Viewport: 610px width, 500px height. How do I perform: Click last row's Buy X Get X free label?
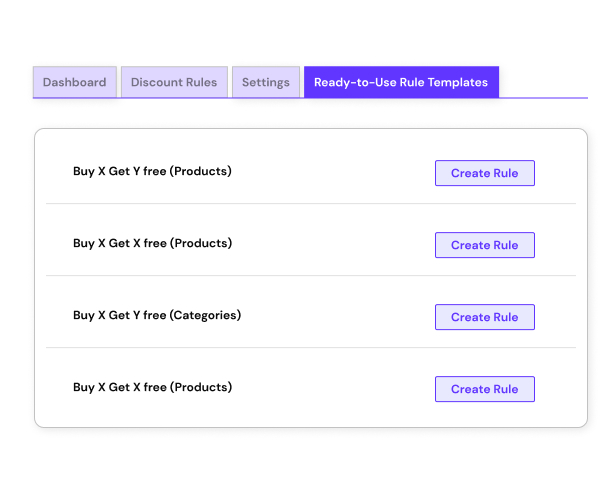pyautogui.click(x=152, y=387)
